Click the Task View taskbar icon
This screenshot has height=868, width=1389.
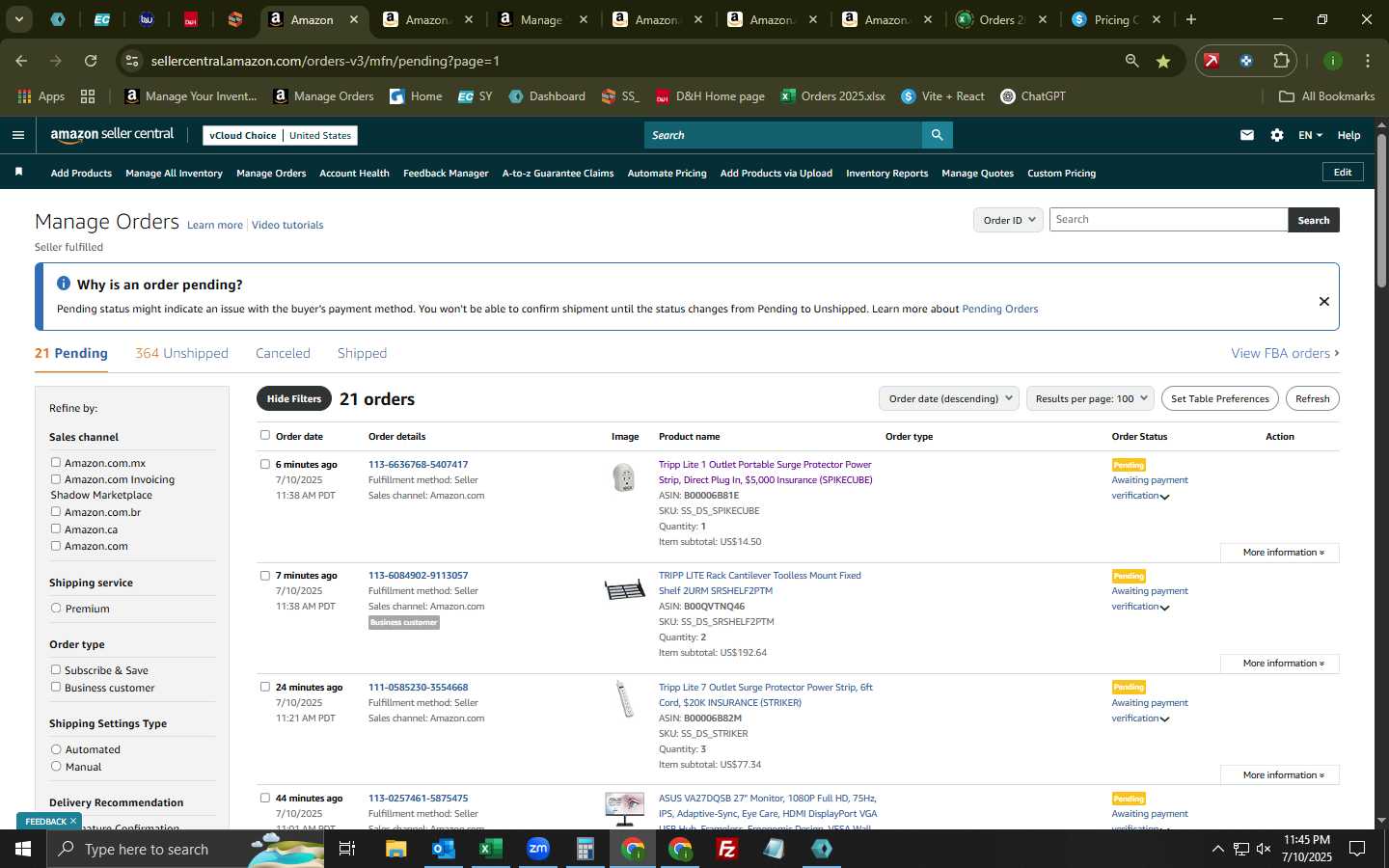pos(347,849)
